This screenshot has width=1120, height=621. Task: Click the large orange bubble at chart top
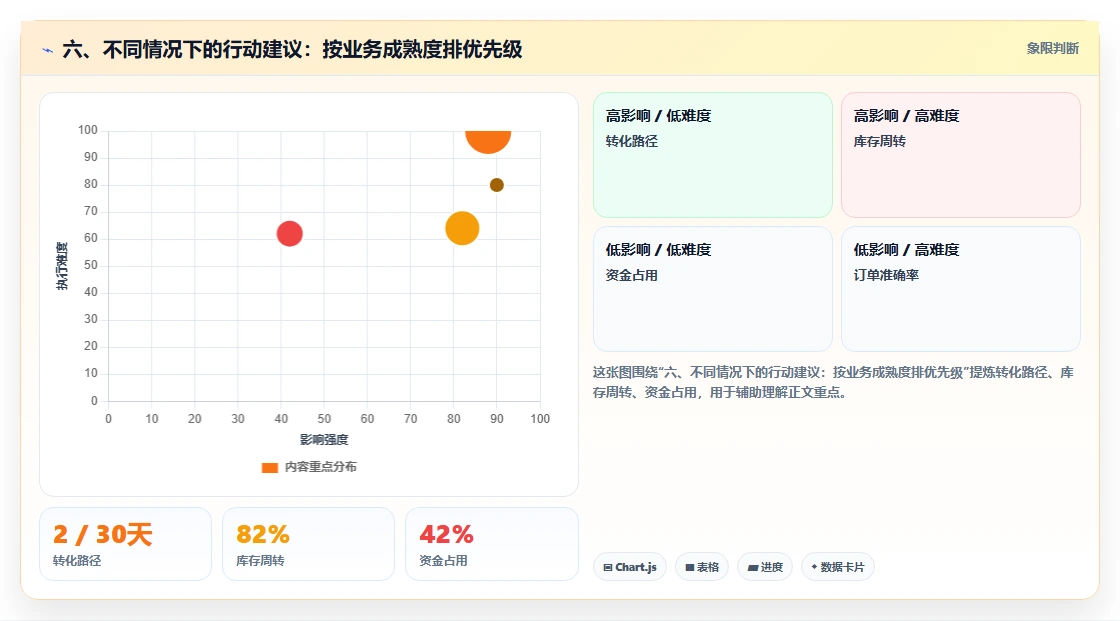(x=488, y=141)
